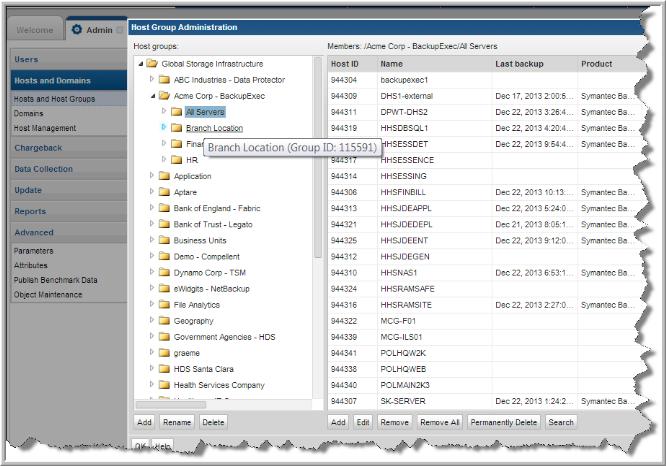The height and width of the screenshot is (466, 666).
Task: Click the gear icon on Admin tab
Action: pos(77,30)
